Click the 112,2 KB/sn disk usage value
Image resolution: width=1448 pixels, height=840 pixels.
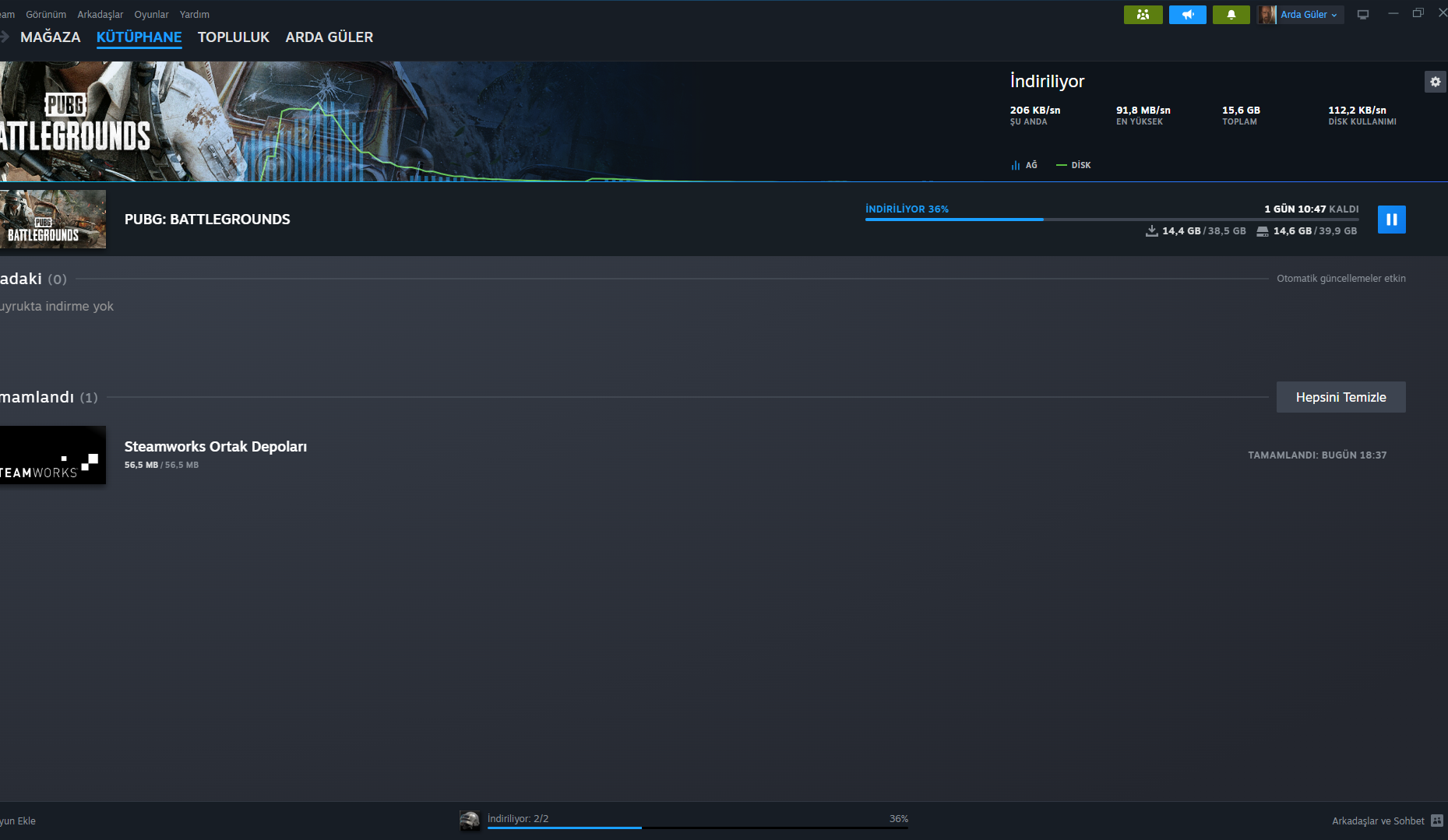click(x=1357, y=111)
